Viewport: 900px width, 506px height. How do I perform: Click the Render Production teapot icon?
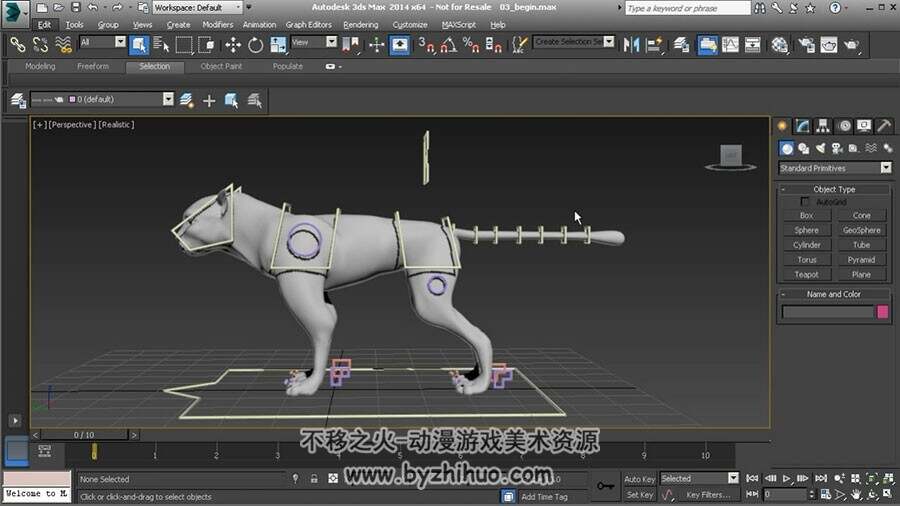pos(851,44)
